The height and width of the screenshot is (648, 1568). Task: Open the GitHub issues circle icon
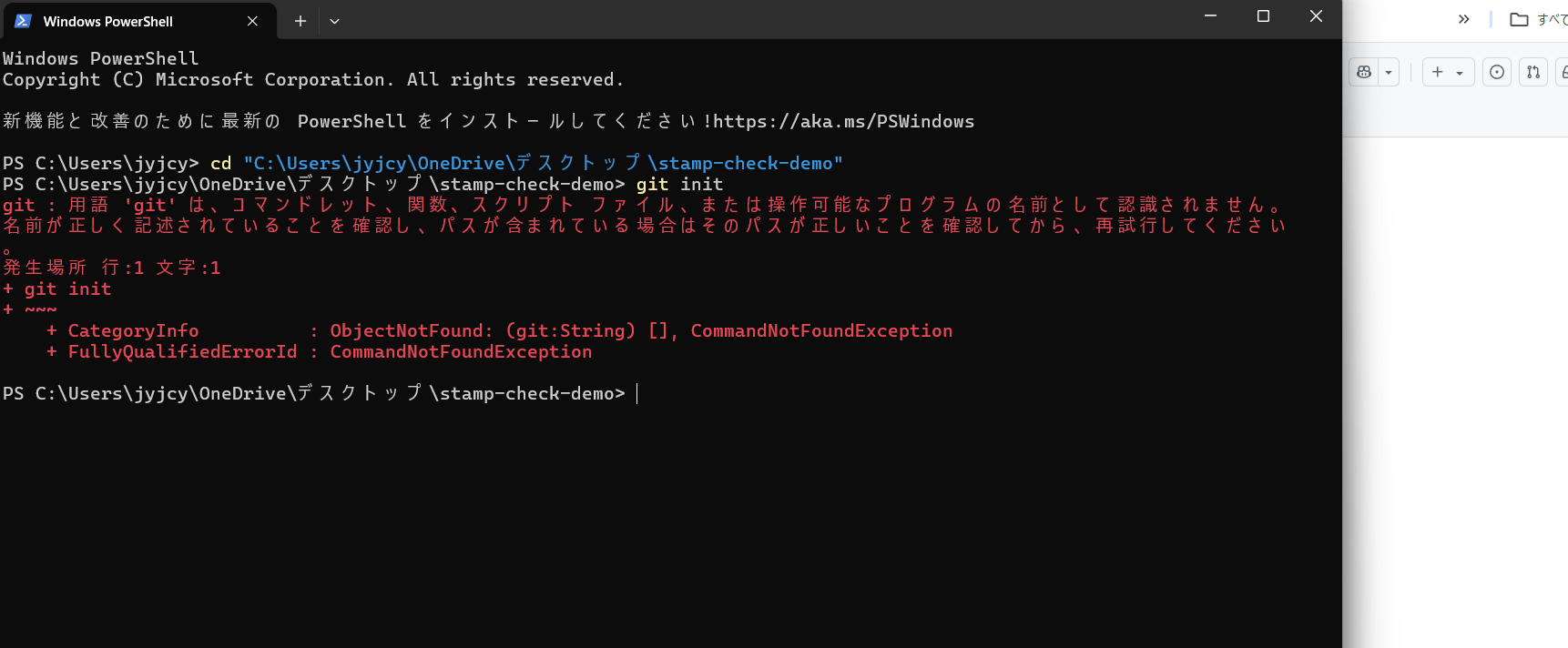point(1497,72)
